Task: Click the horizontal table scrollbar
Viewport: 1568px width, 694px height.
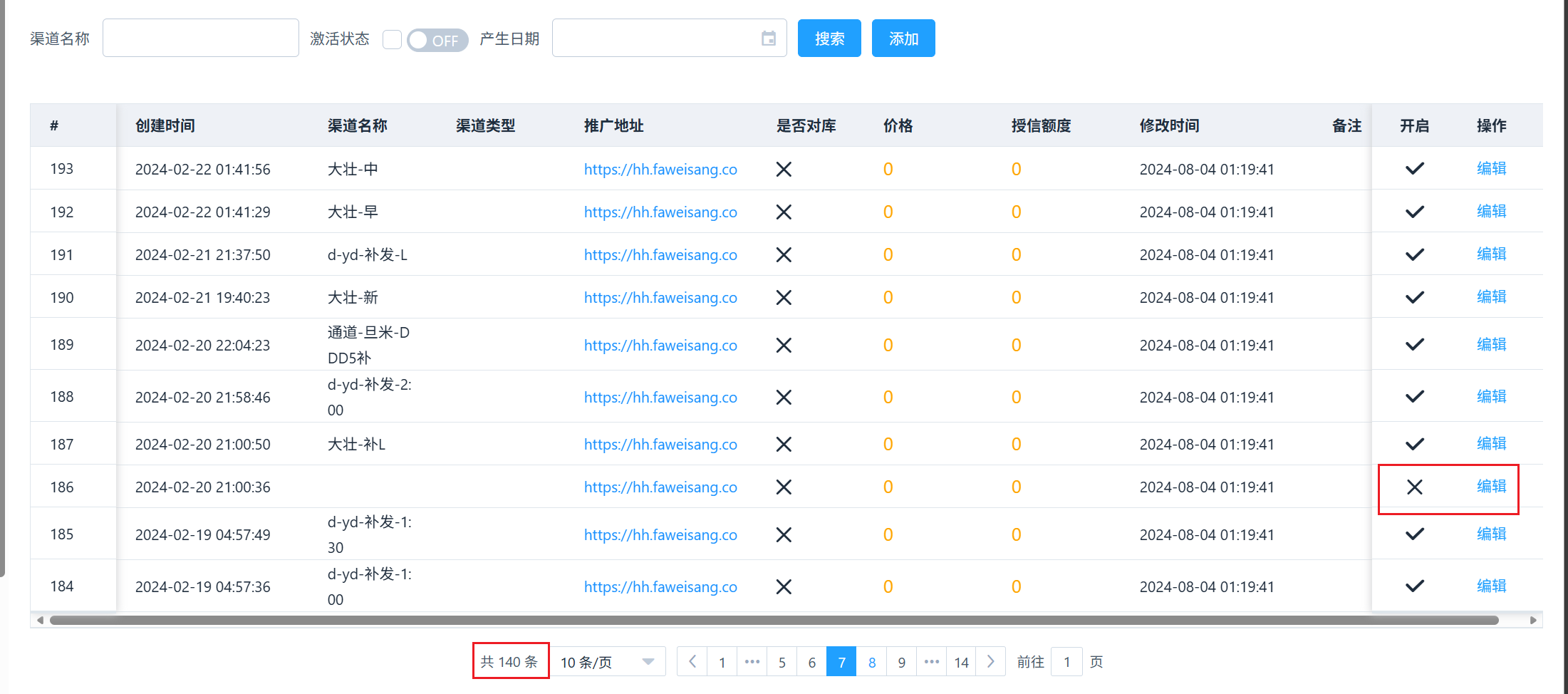Action: click(x=774, y=621)
